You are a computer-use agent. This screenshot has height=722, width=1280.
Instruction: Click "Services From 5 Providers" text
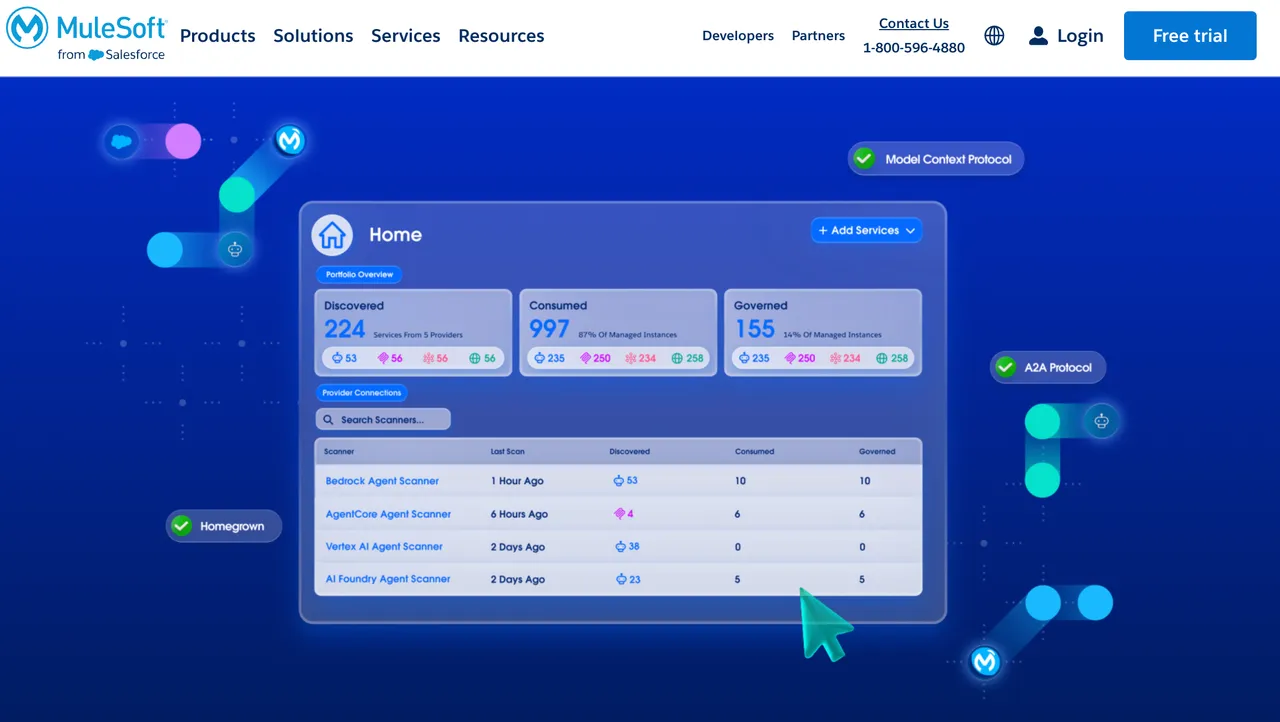click(418, 335)
